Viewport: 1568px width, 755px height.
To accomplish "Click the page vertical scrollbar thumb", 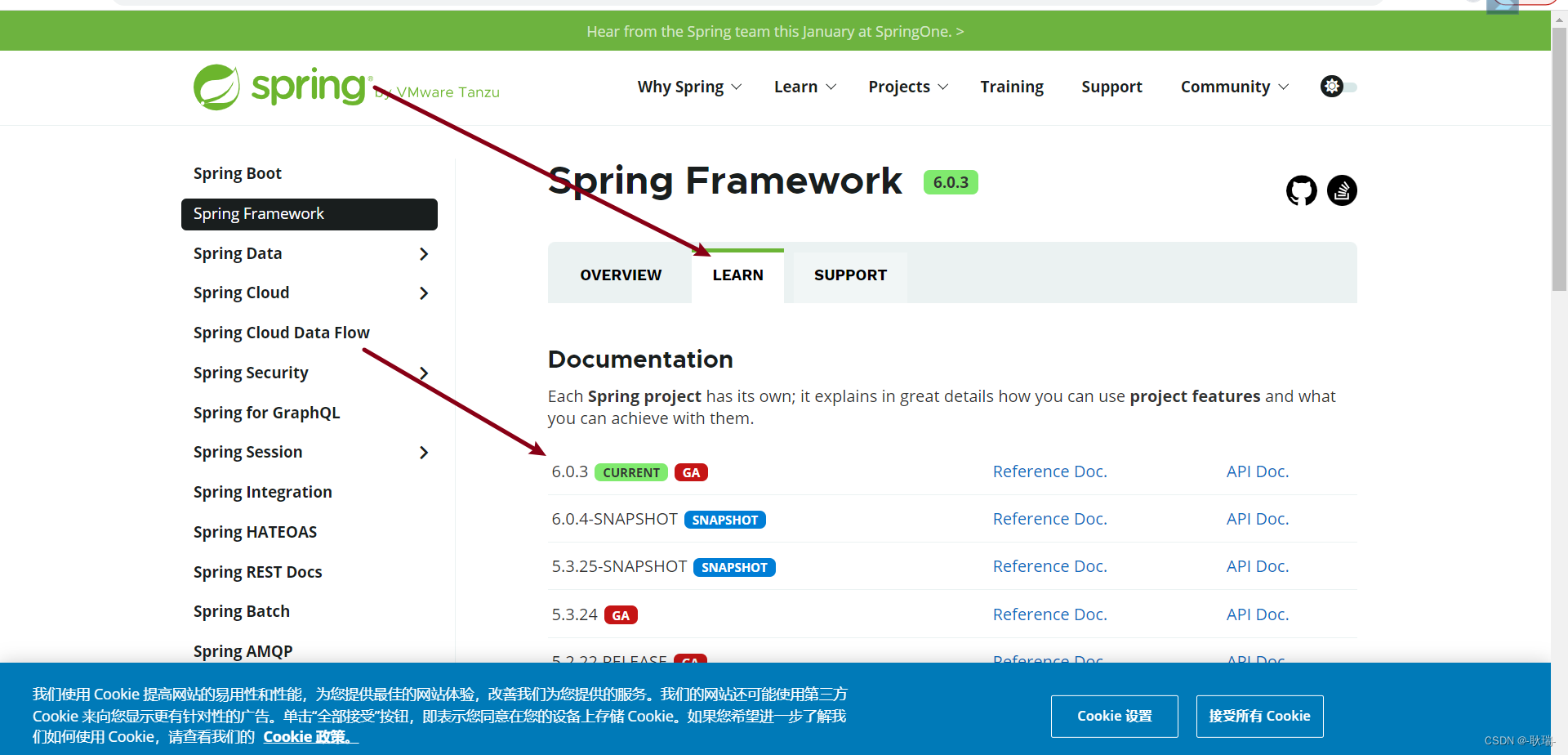I will [1559, 160].
